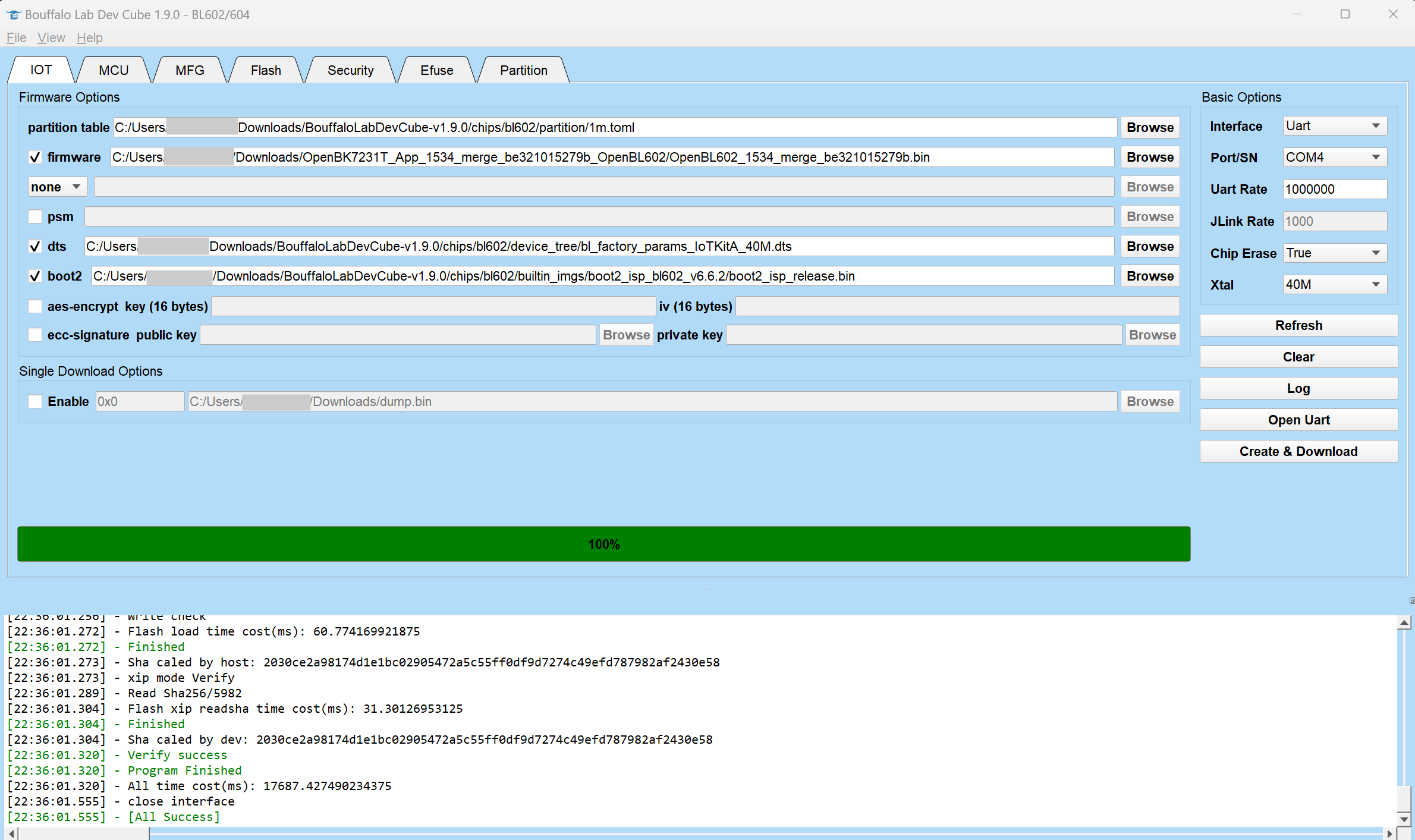Screen dimensions: 1415x840
Task: Click the psm path field
Action: [599, 216]
